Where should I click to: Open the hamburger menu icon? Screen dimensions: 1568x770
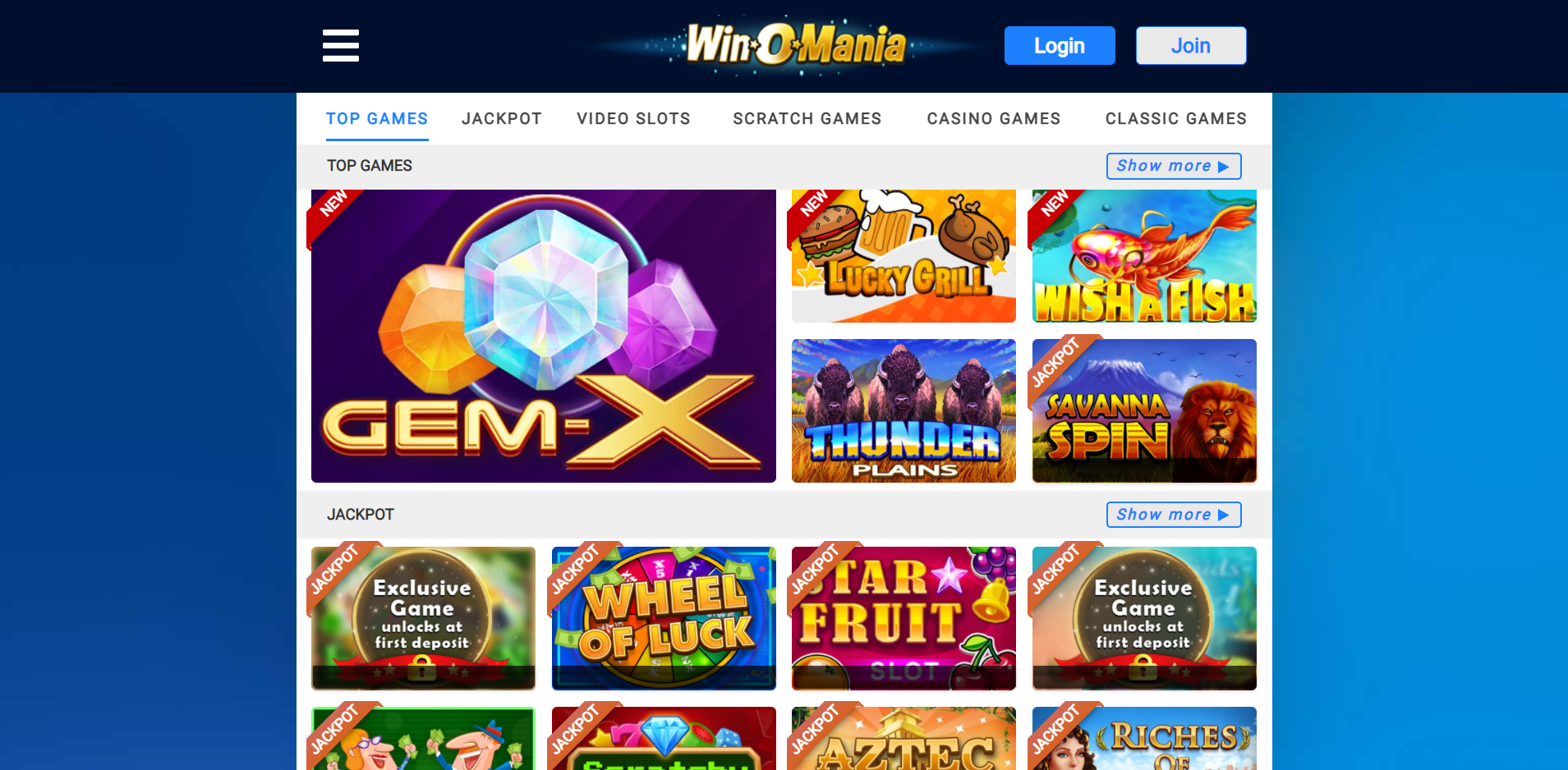click(341, 45)
